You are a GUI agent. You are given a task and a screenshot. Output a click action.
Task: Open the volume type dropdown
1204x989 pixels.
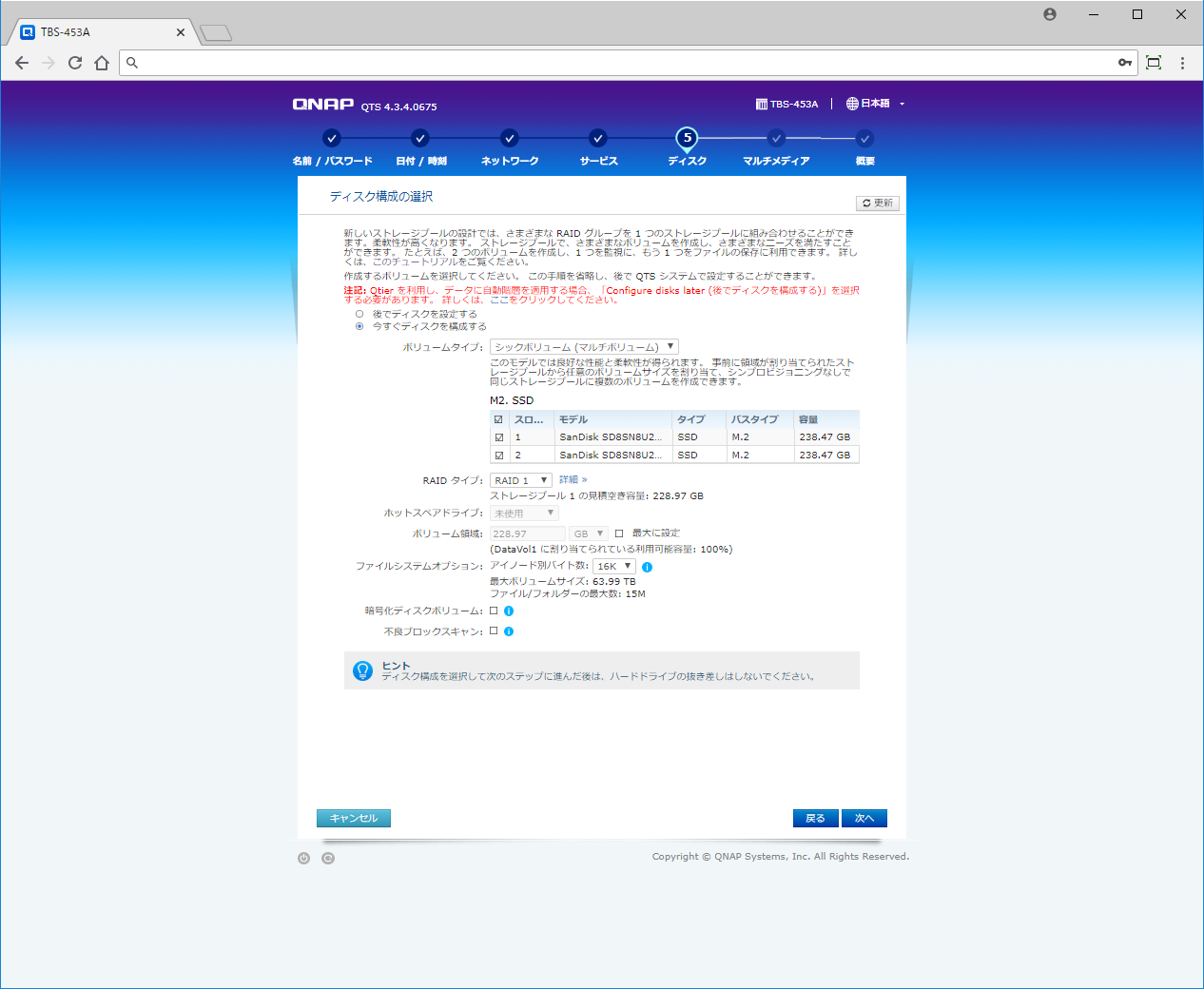584,347
